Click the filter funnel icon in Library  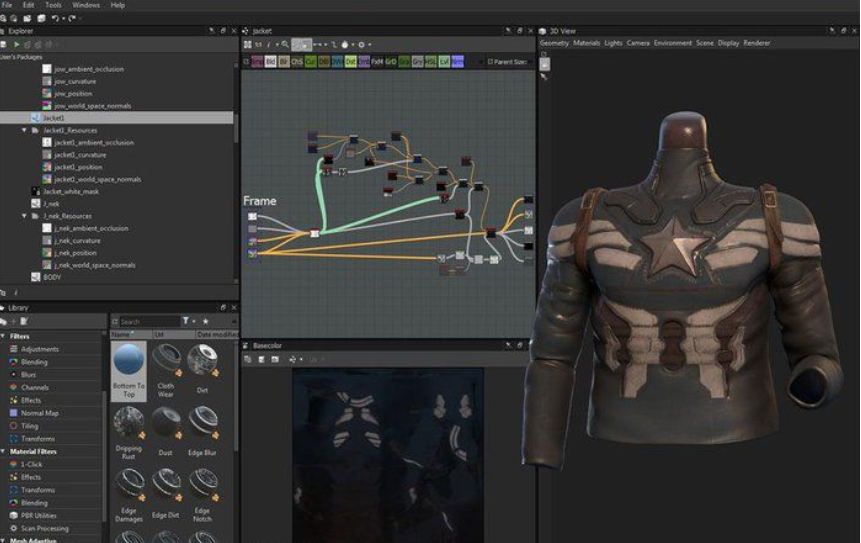[186, 321]
